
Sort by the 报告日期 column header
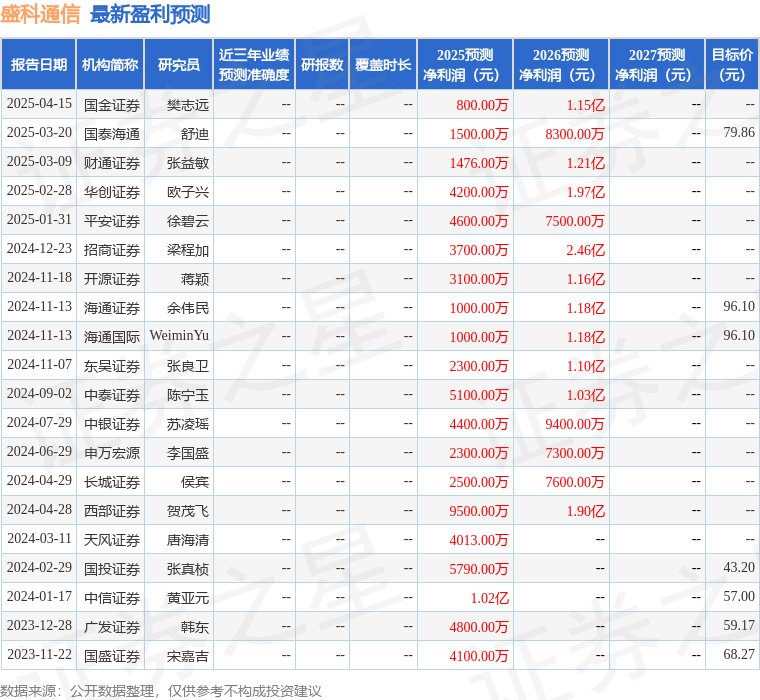[39, 65]
